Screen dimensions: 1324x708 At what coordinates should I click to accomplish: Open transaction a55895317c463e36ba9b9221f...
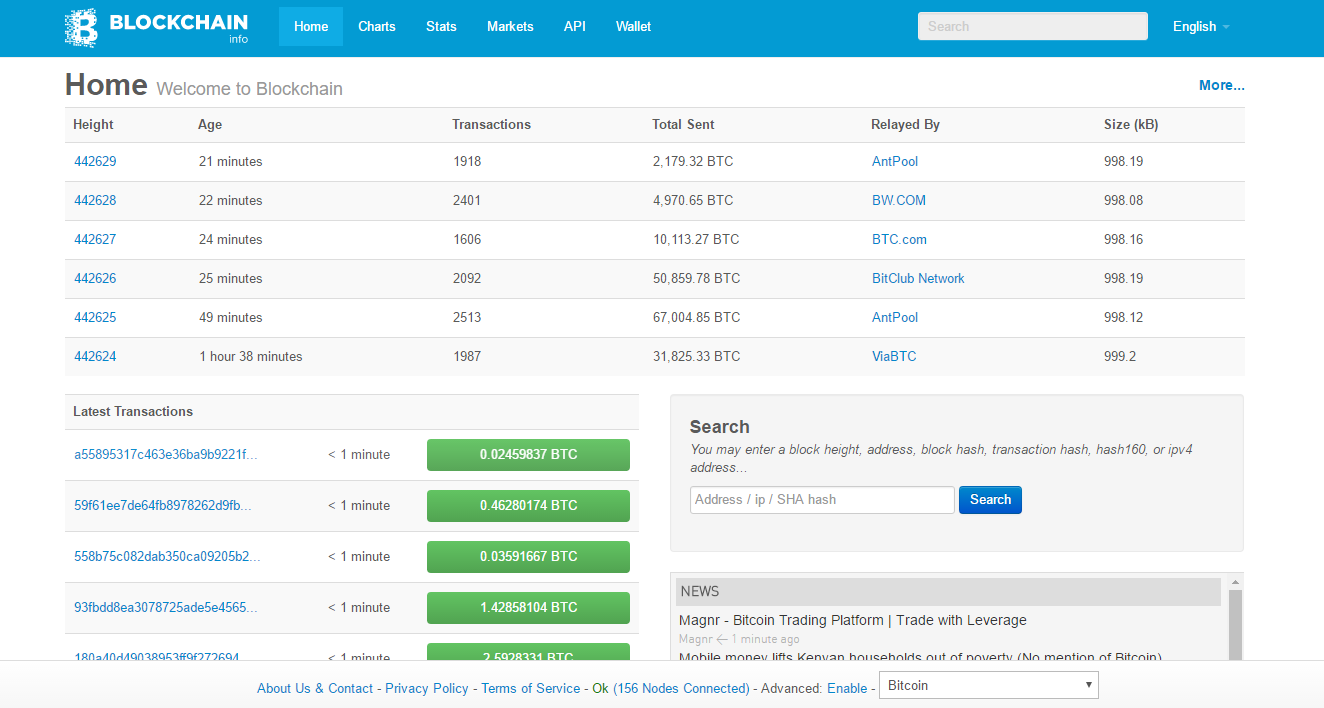(x=166, y=454)
